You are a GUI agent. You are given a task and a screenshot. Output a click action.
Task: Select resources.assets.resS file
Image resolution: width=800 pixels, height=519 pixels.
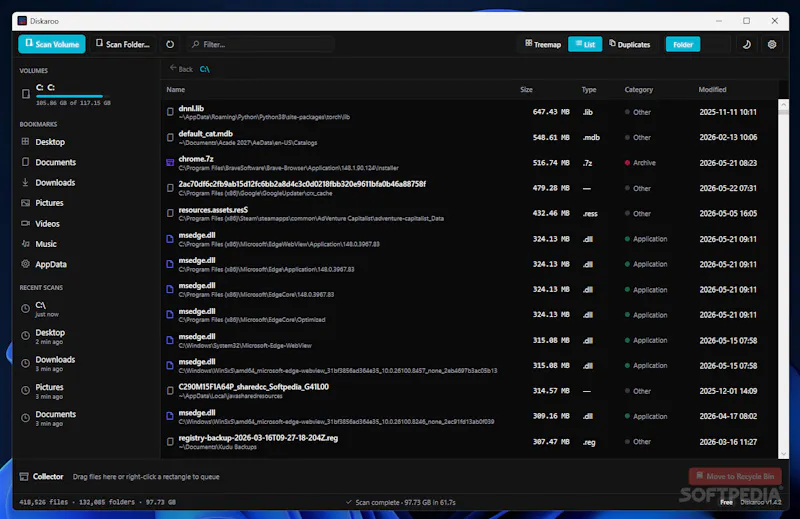(469, 214)
